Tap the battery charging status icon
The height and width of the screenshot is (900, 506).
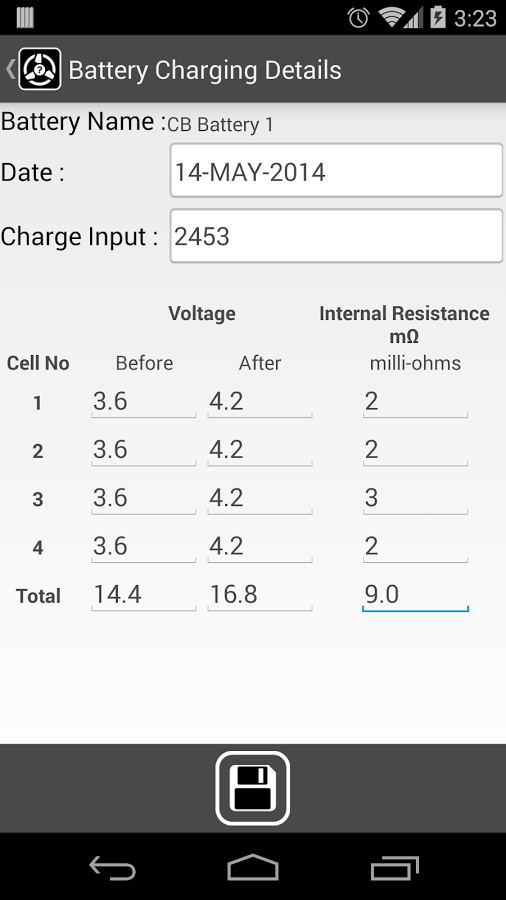pyautogui.click(x=438, y=17)
